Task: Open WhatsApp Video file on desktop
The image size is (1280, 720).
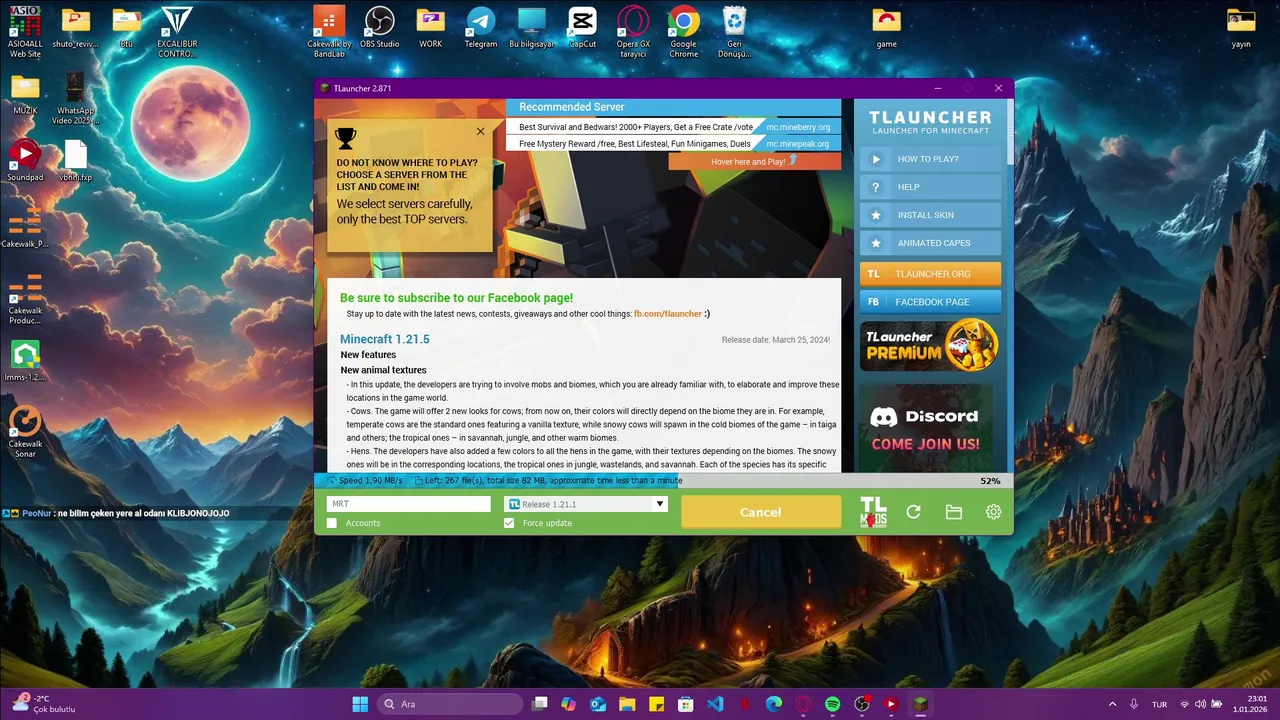Action: pyautogui.click(x=75, y=98)
